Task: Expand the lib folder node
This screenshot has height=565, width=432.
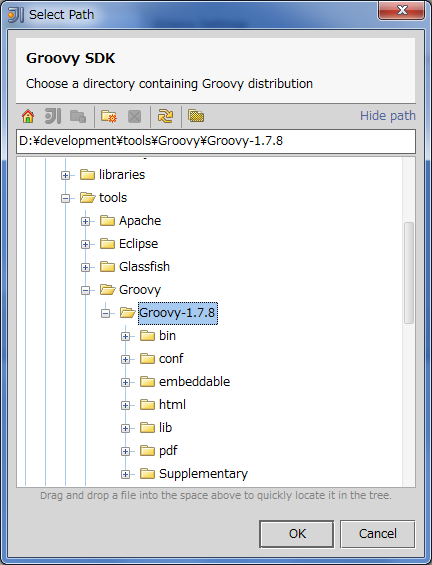Action: tap(125, 428)
